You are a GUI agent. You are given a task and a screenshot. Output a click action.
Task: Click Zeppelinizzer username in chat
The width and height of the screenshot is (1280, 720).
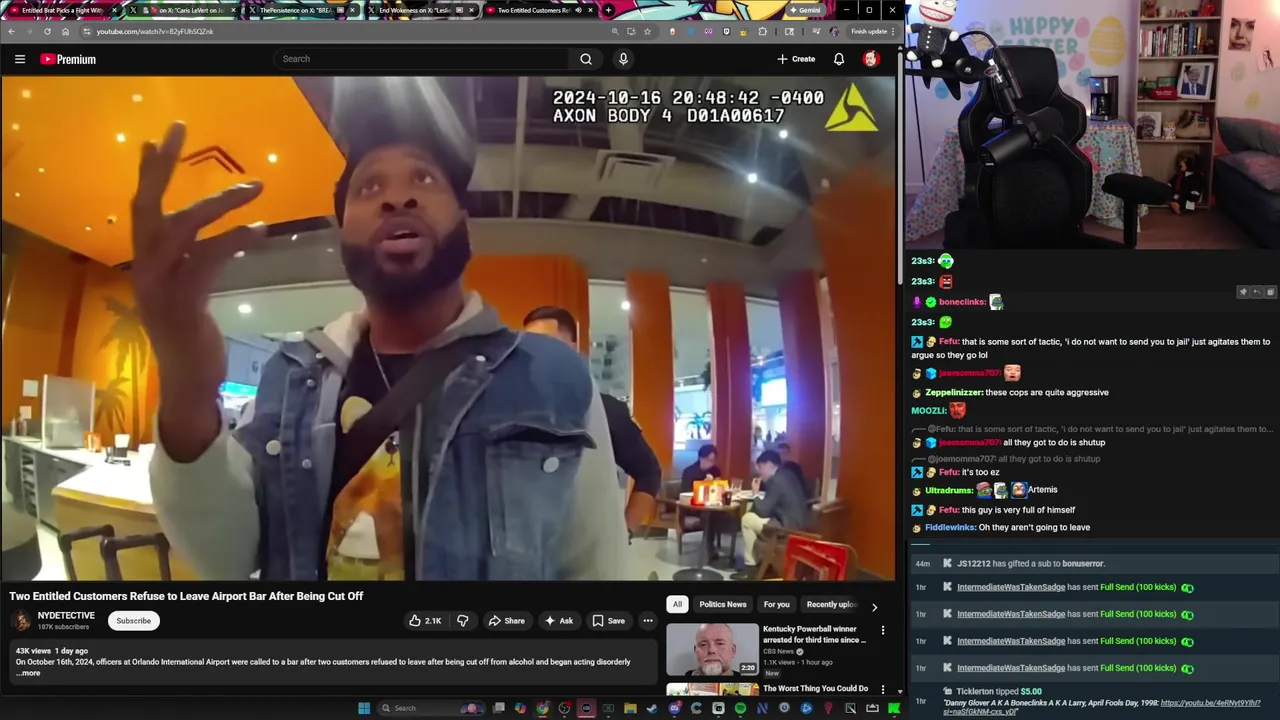954,392
